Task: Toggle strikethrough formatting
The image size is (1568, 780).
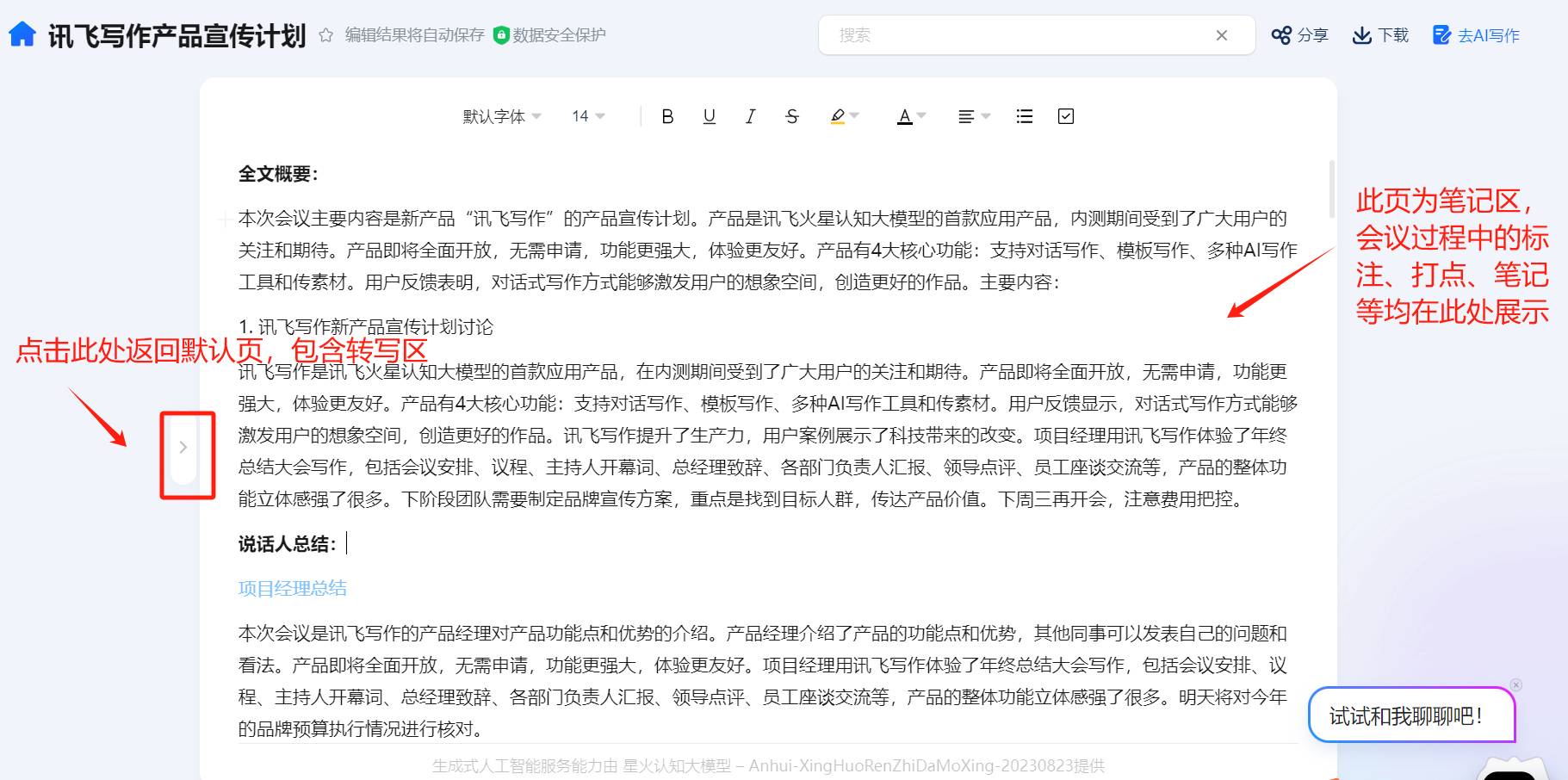Action: pos(792,116)
